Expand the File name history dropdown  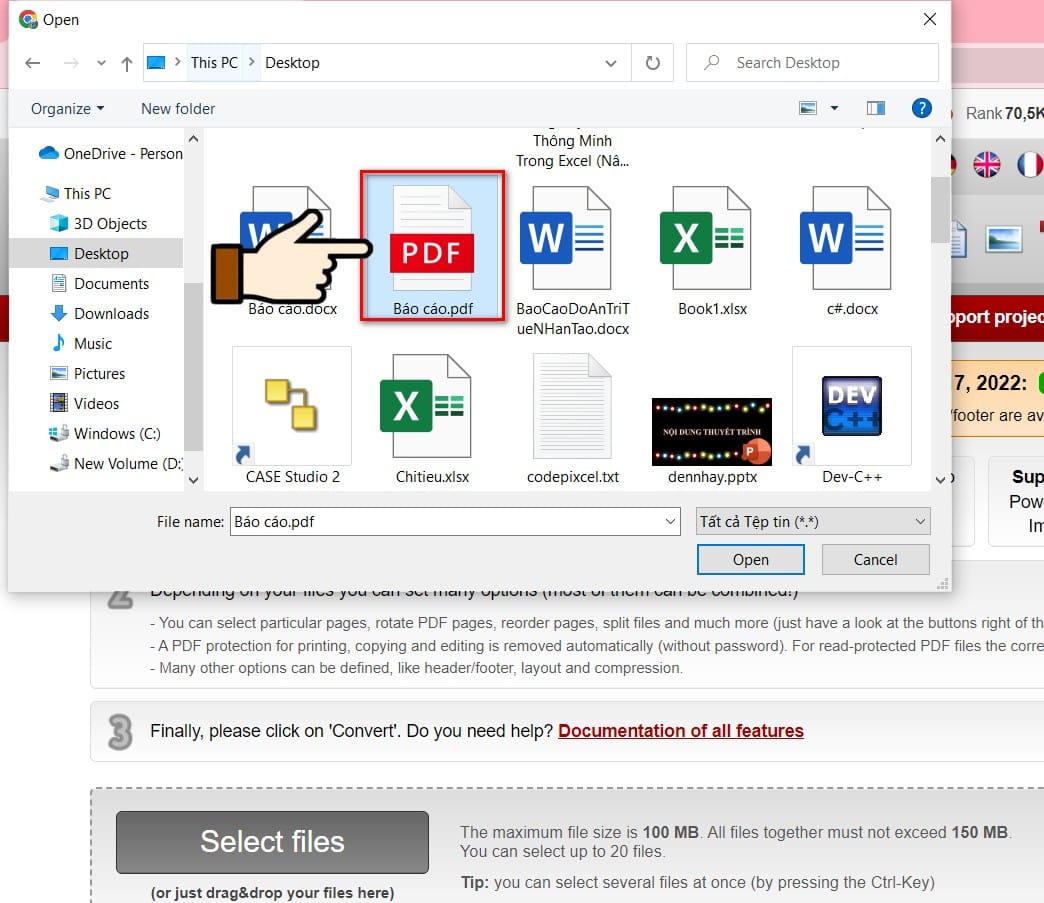click(x=670, y=521)
